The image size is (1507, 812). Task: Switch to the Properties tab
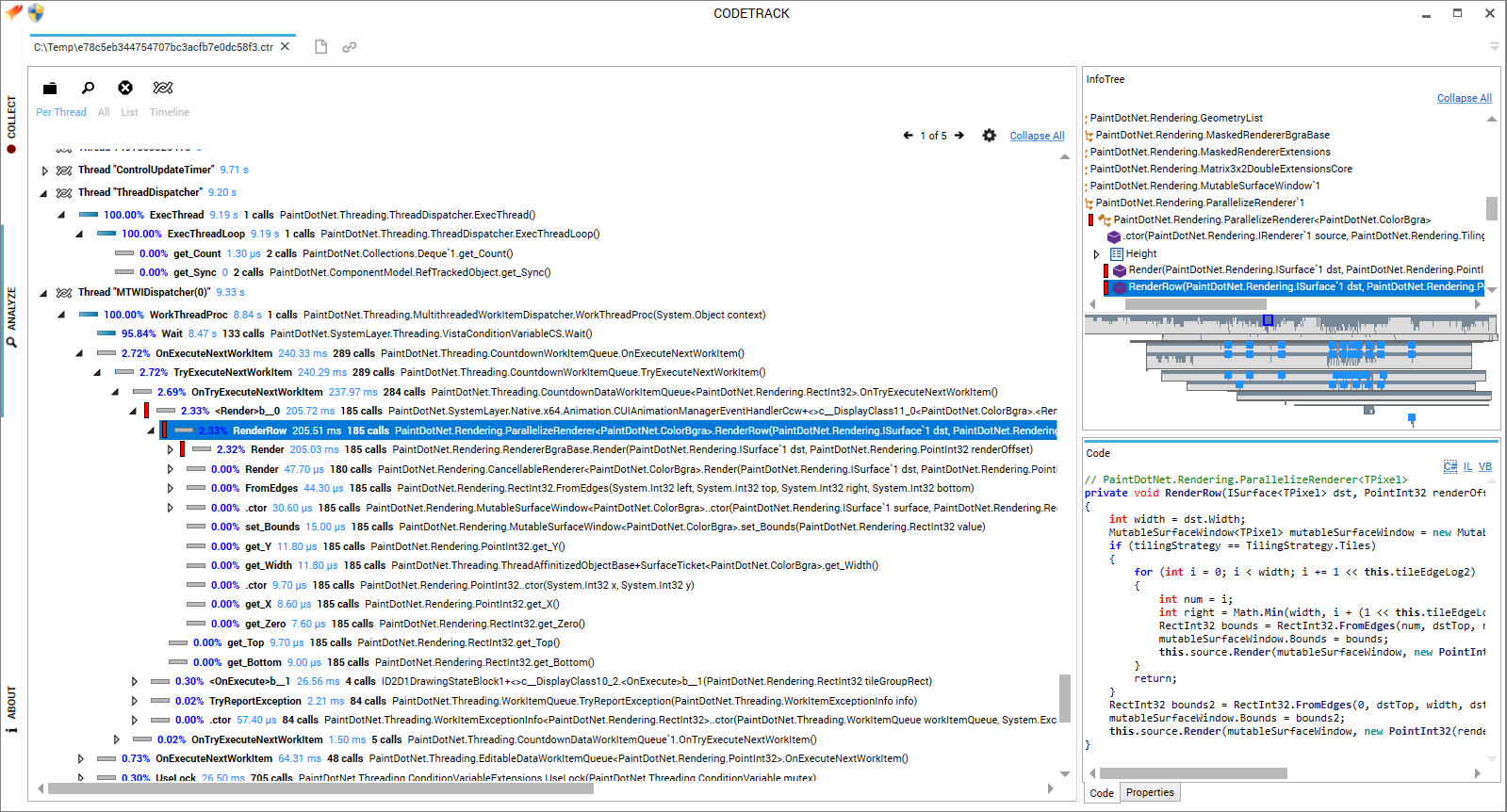click(x=1150, y=792)
